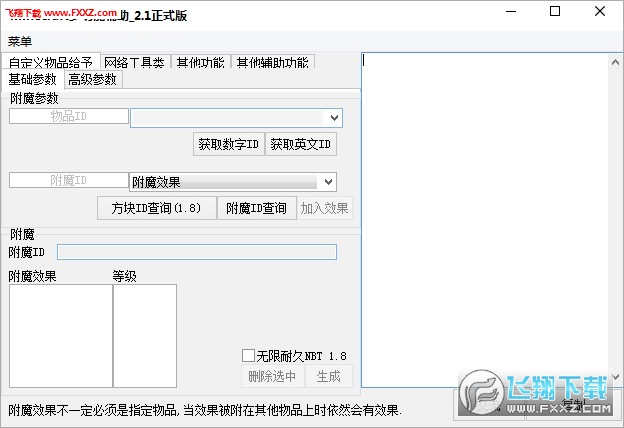Viewport: 624px width, 428px height.
Task: Switch to the 自定义物品给予 tab
Action: click(x=51, y=61)
